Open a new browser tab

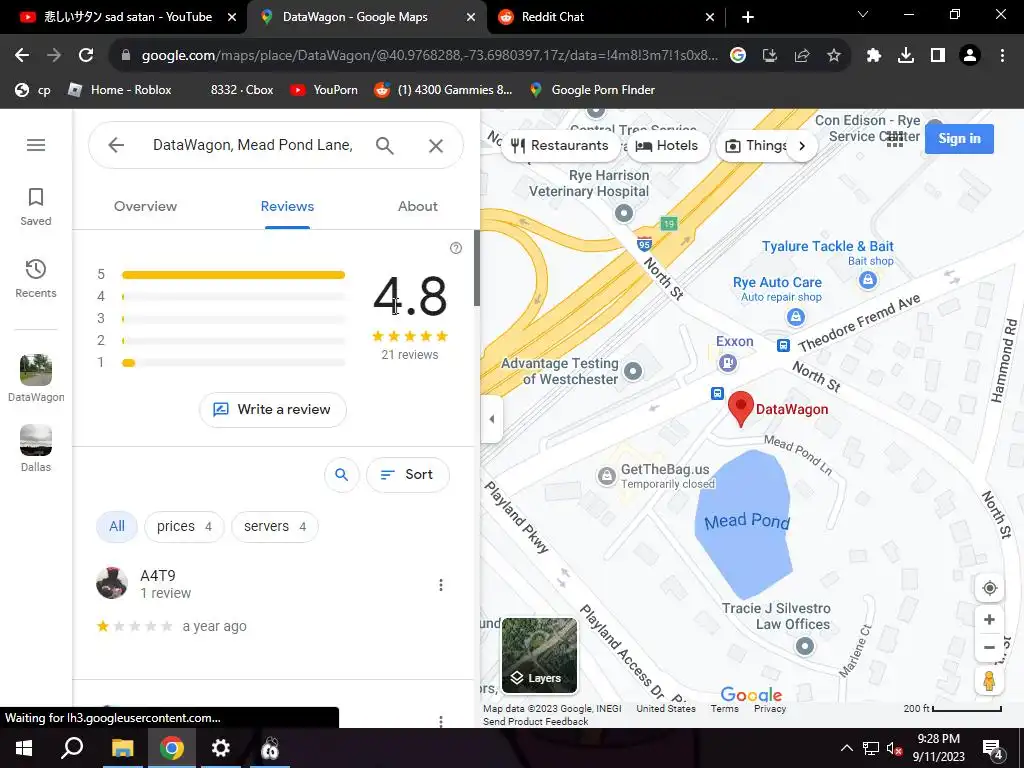(748, 18)
